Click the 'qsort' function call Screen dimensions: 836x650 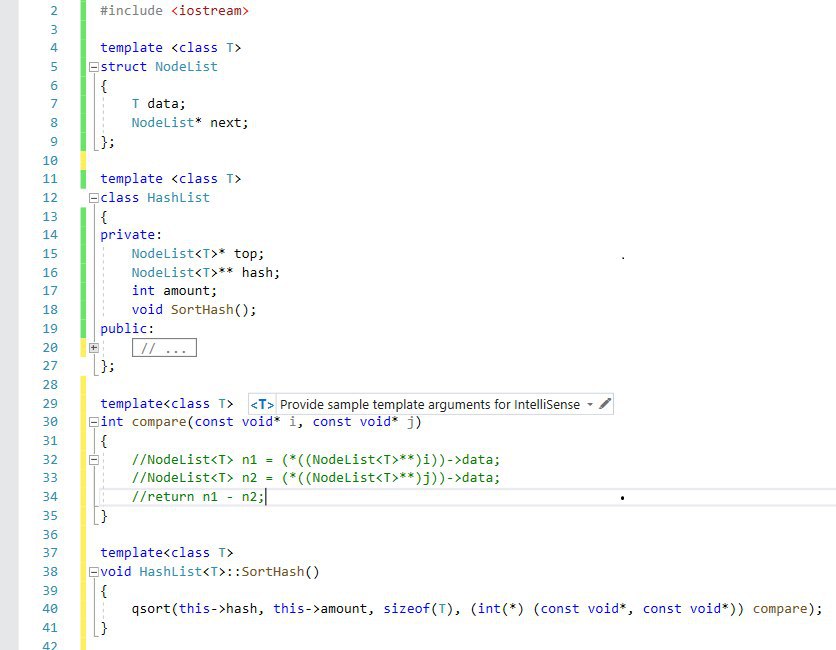151,609
